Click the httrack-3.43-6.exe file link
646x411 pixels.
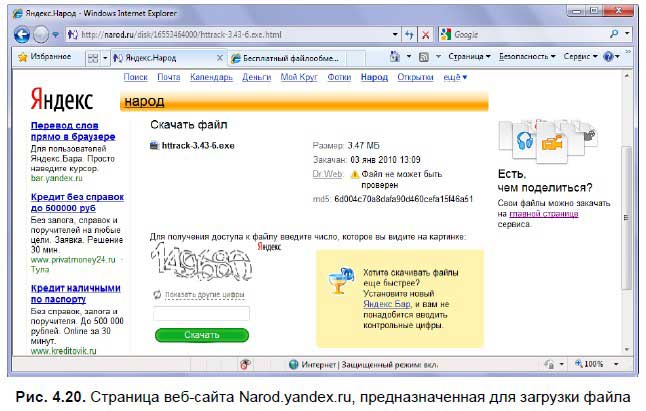point(195,145)
